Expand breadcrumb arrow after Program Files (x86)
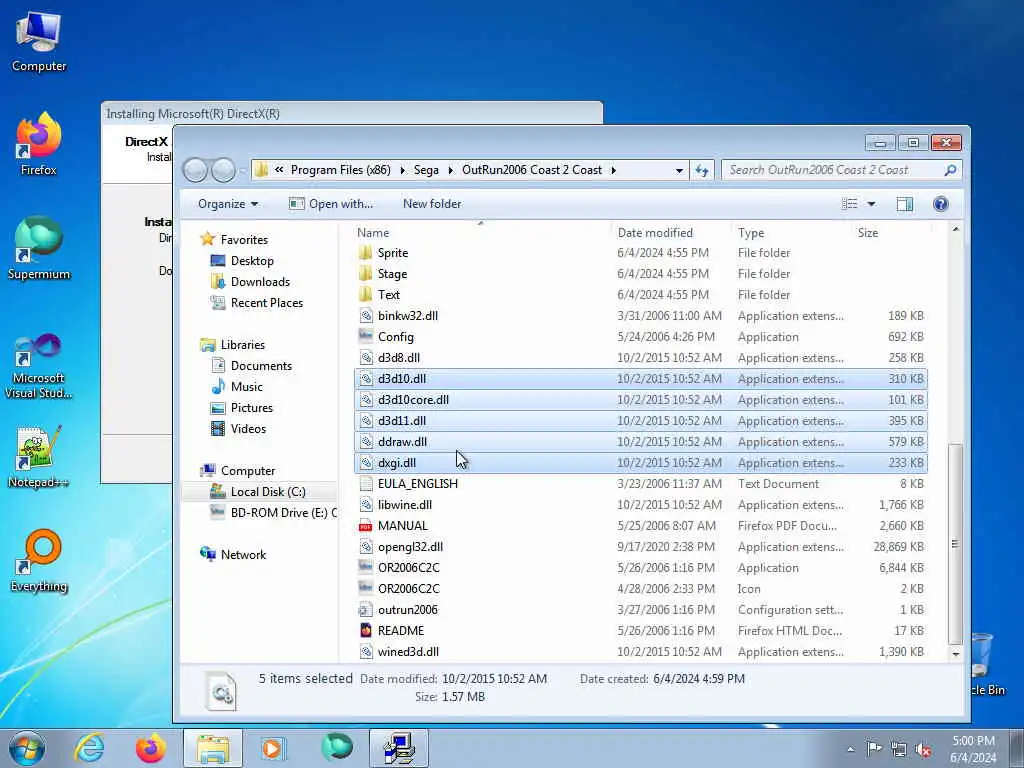The height and width of the screenshot is (768, 1024). pos(402,170)
